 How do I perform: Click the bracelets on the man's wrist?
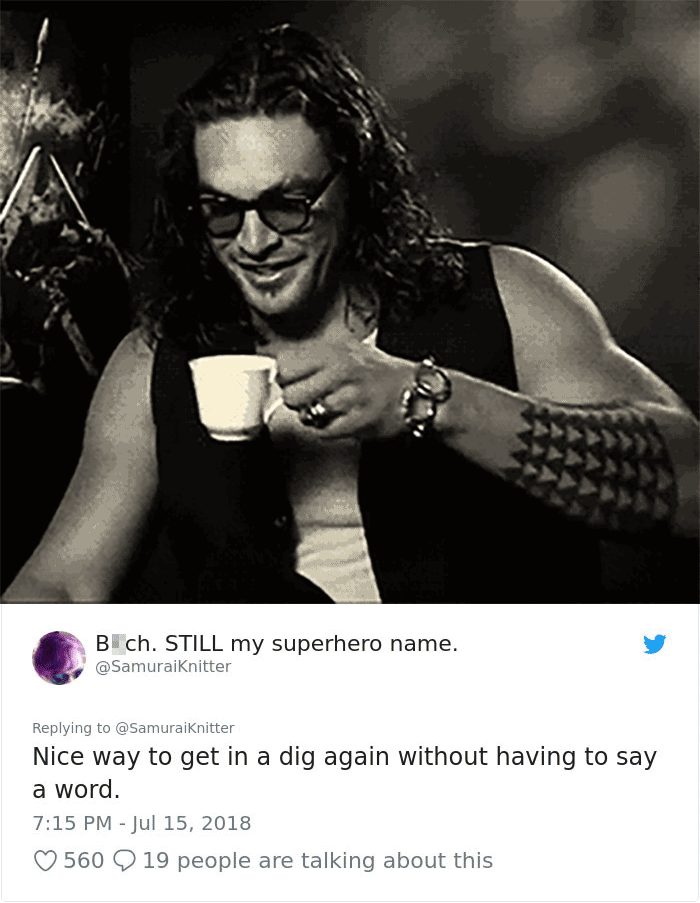(427, 396)
